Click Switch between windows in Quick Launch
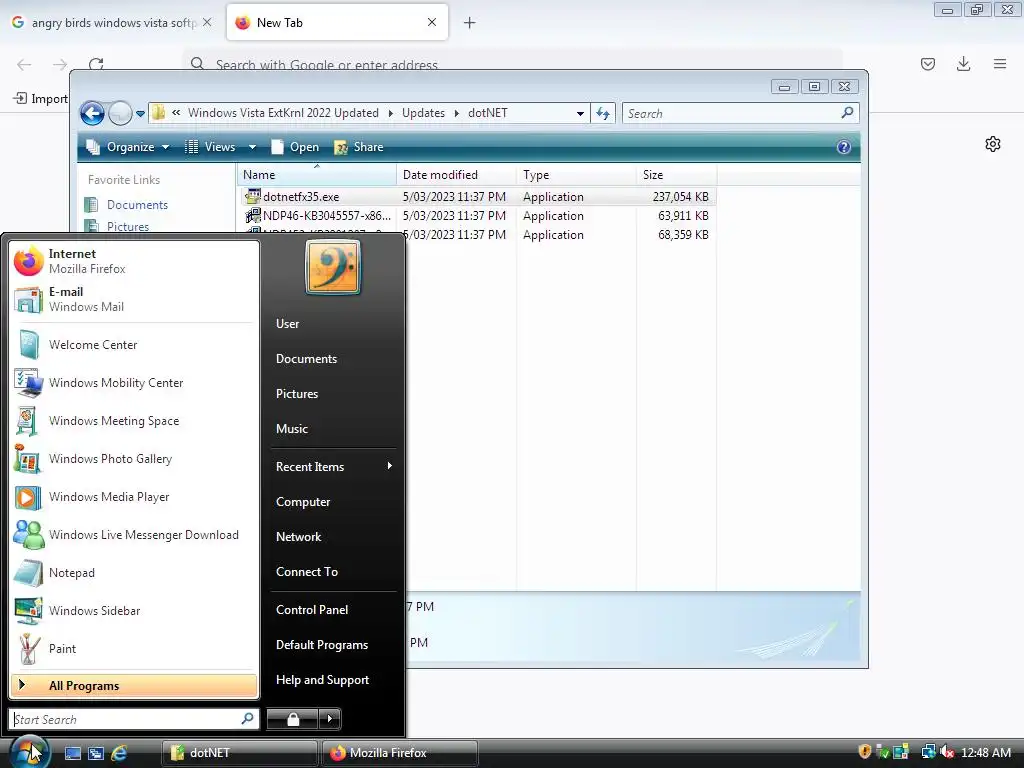Screen dimensions: 1024x768 (96, 753)
